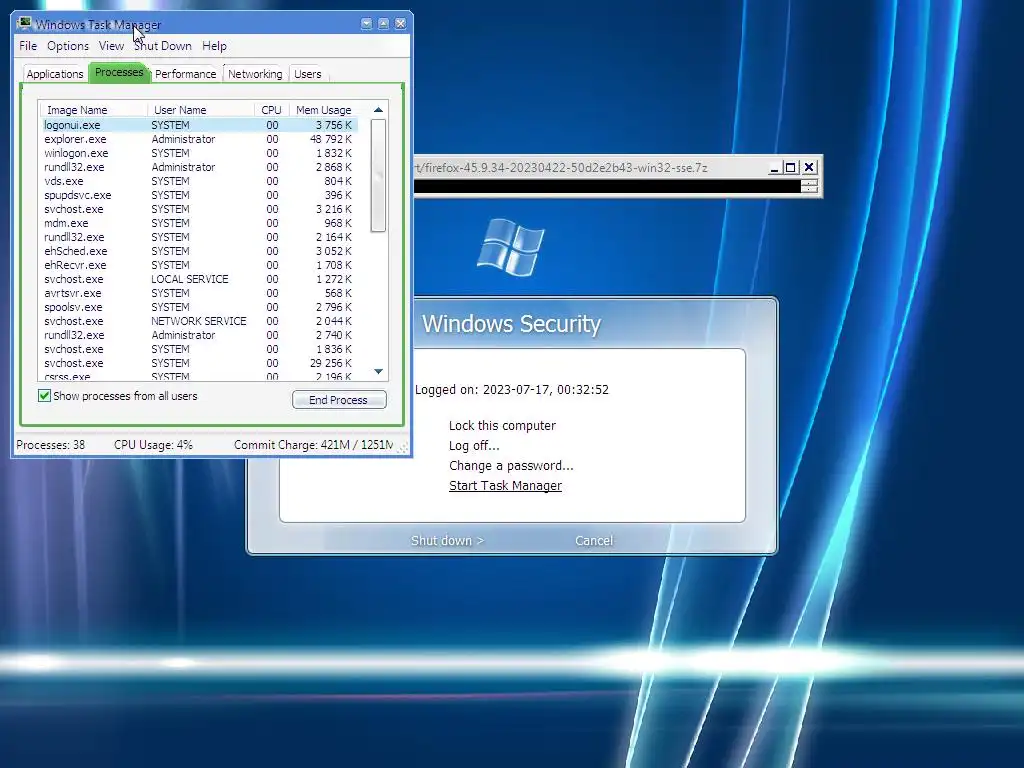Select svchost.exe using 29 256 K
Viewport: 1024px width, 768px height.
click(199, 362)
